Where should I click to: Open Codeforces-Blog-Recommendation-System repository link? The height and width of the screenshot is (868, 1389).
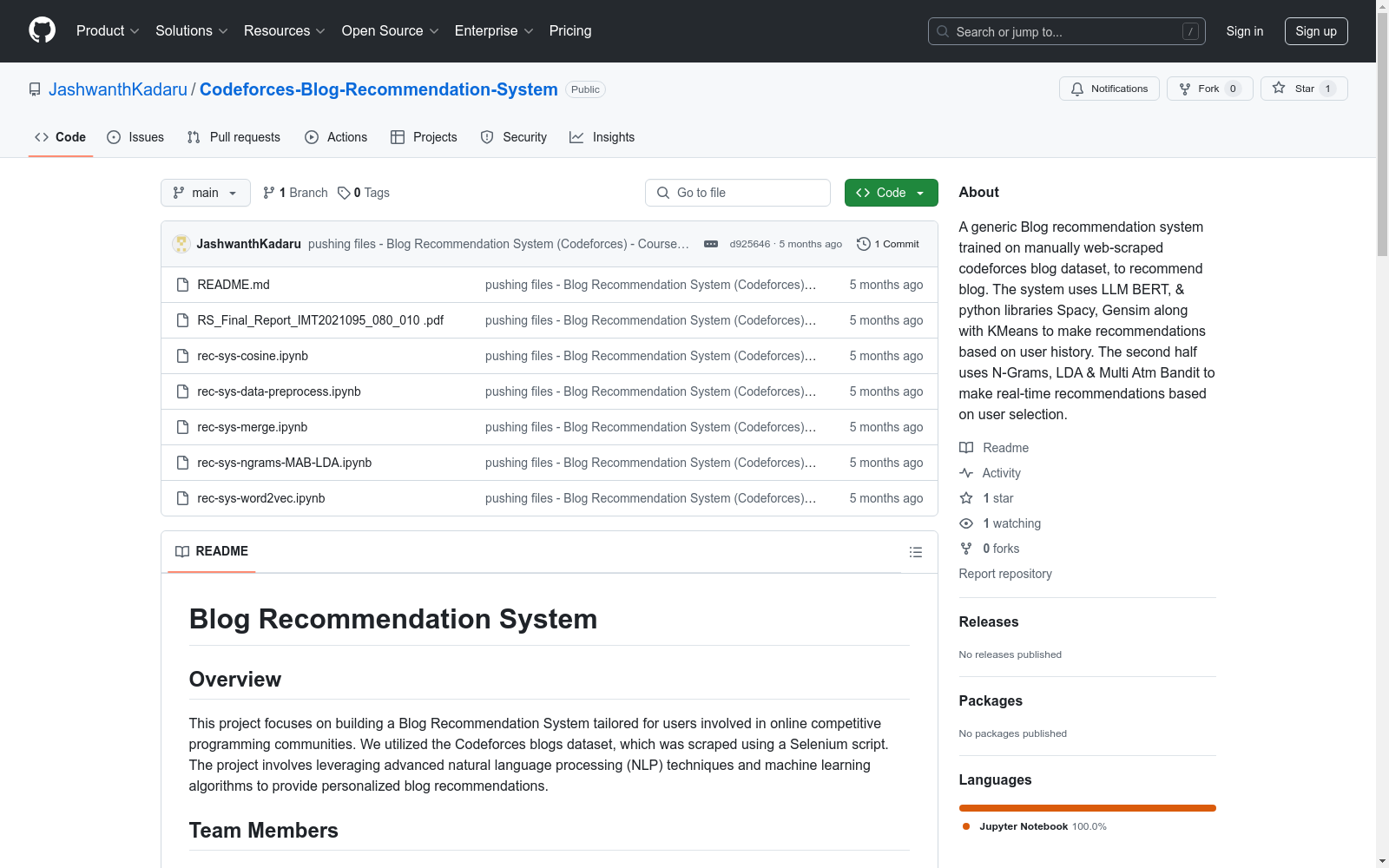tap(379, 89)
